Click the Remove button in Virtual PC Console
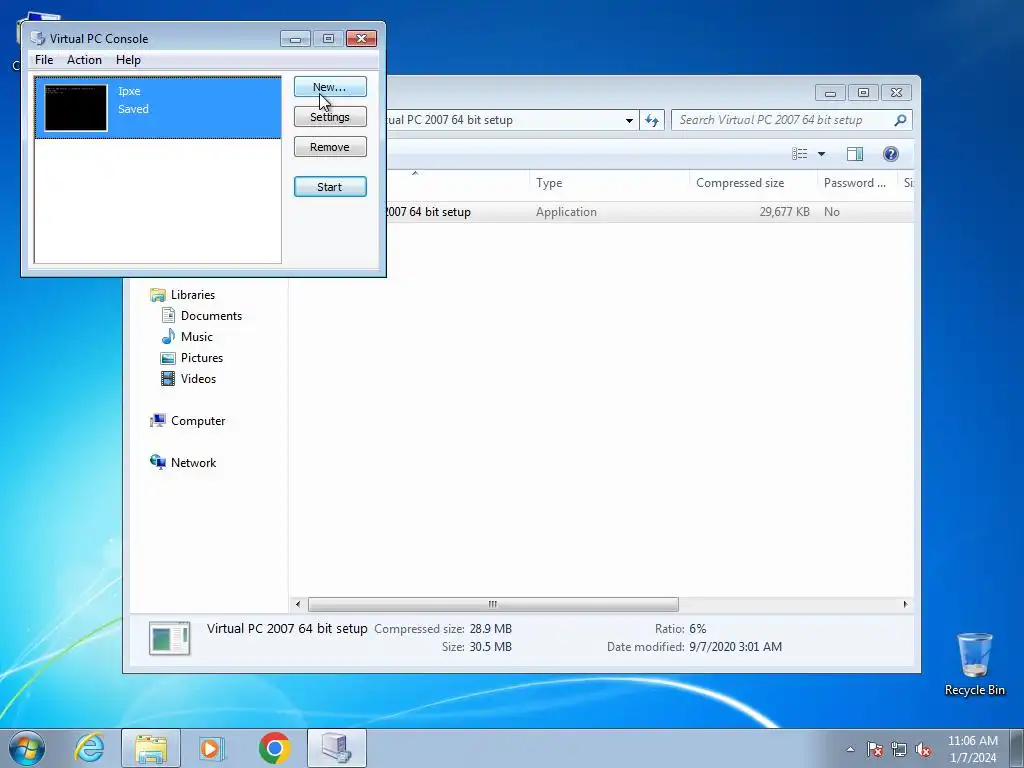 pos(330,147)
